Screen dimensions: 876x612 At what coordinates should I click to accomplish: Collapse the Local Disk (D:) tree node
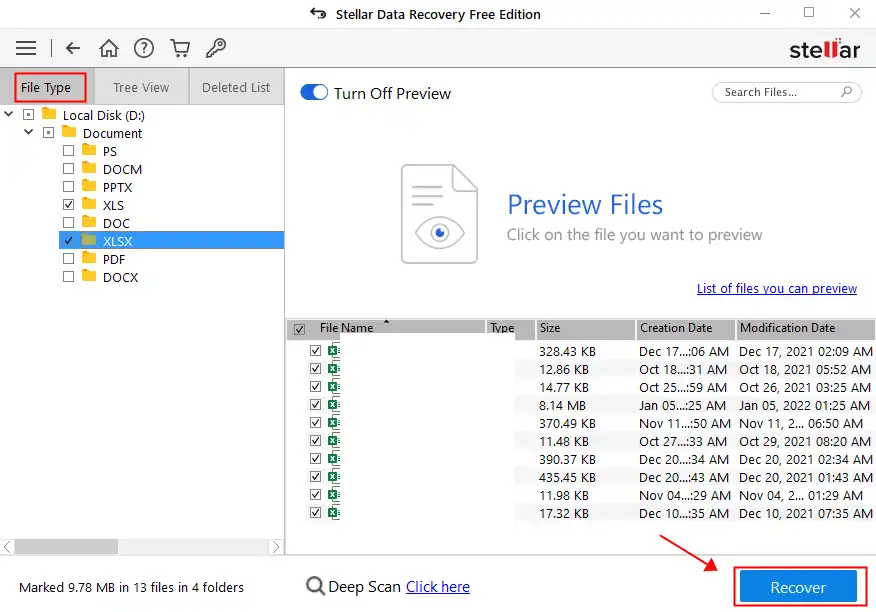click(x=8, y=114)
